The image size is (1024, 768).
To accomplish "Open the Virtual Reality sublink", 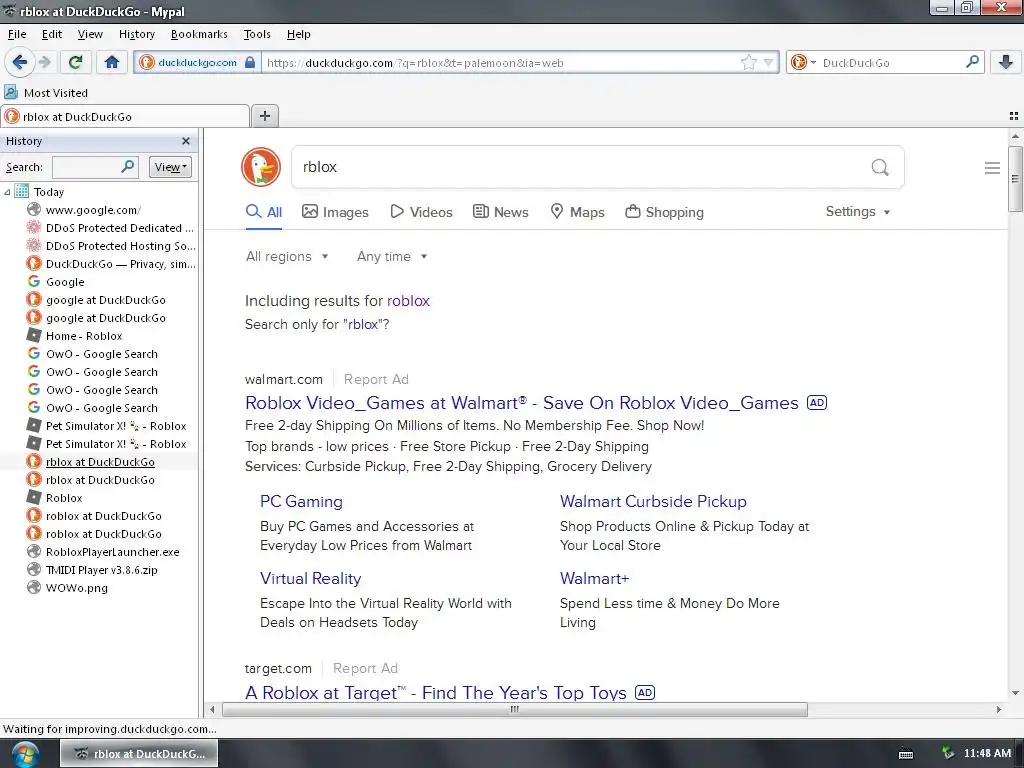I will coord(310,579).
